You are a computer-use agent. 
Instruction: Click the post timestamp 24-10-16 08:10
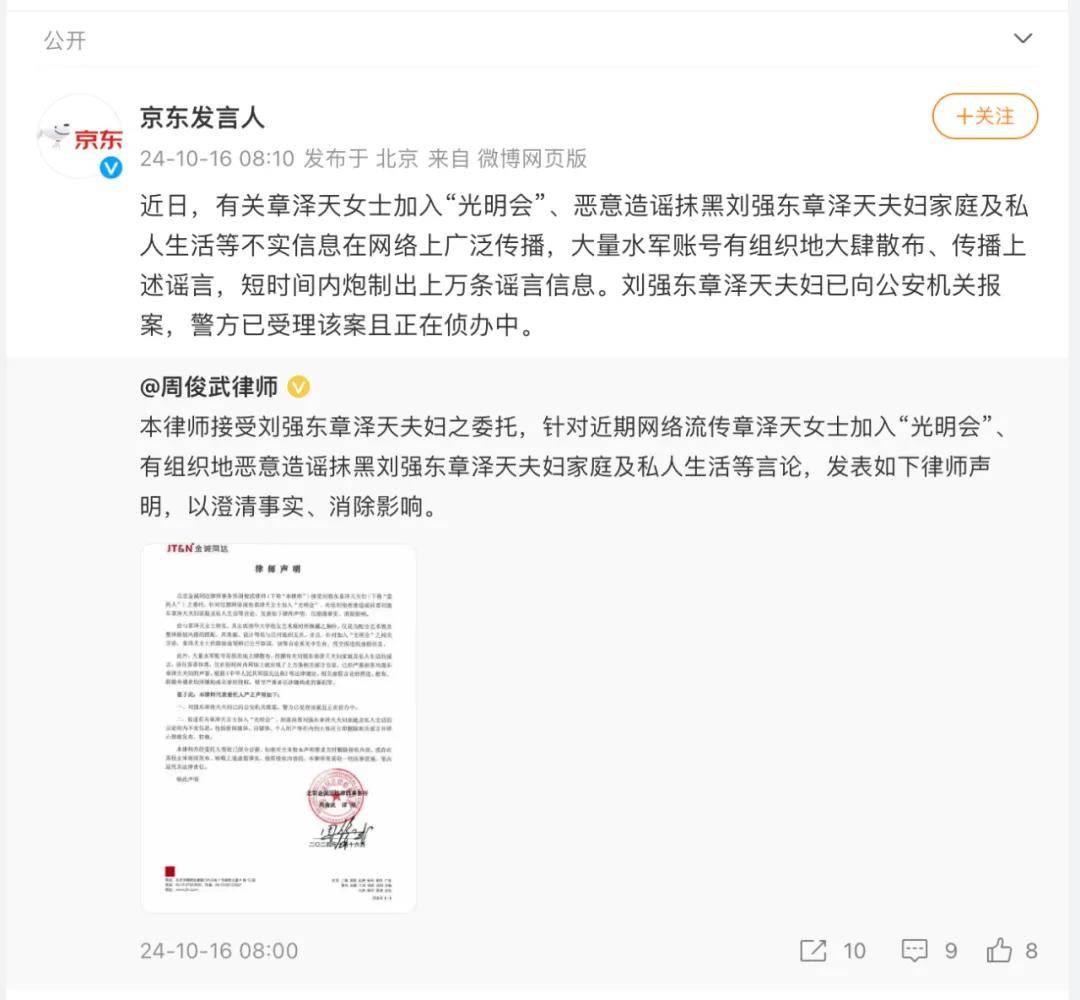217,159
